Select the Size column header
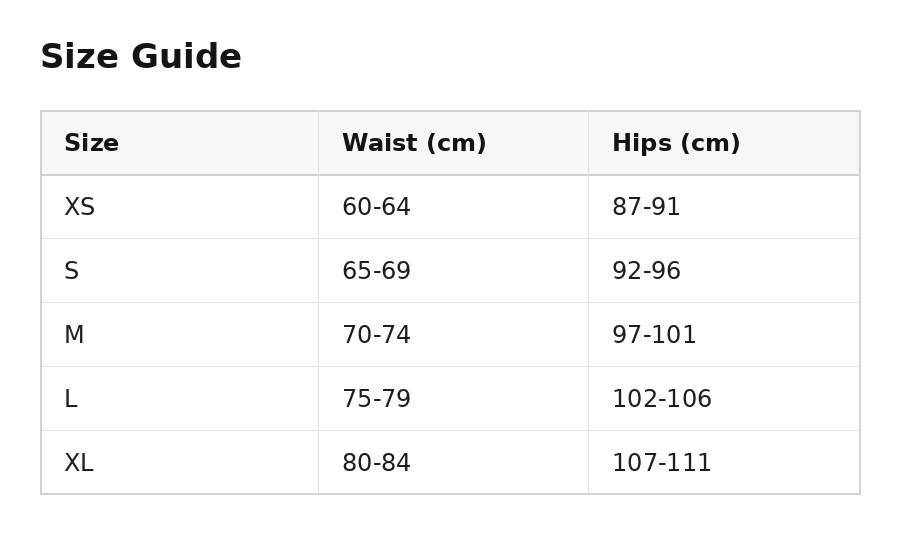 (180, 143)
